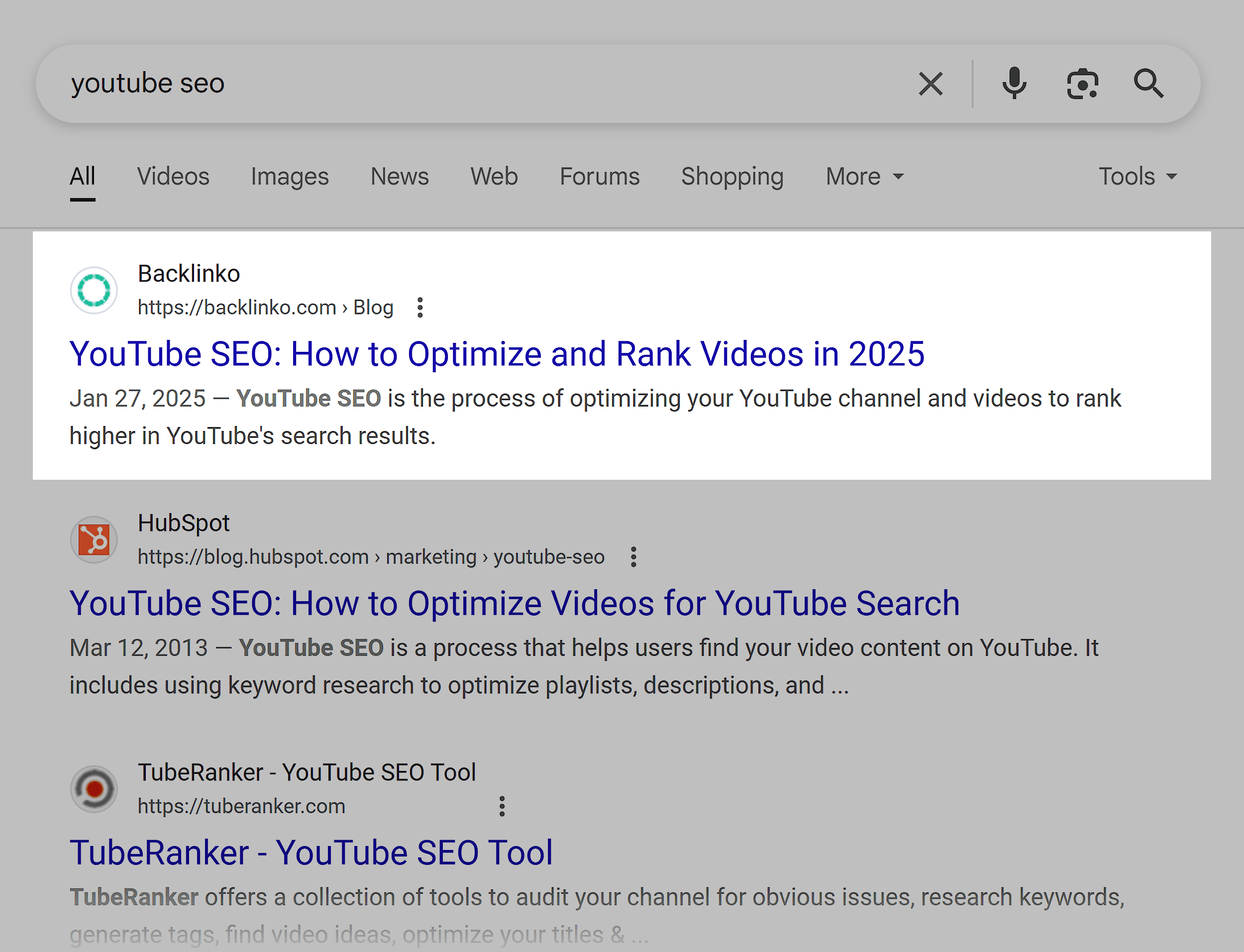Click the HubSpot site favicon
The width and height of the screenshot is (1244, 952).
pyautogui.click(x=94, y=539)
